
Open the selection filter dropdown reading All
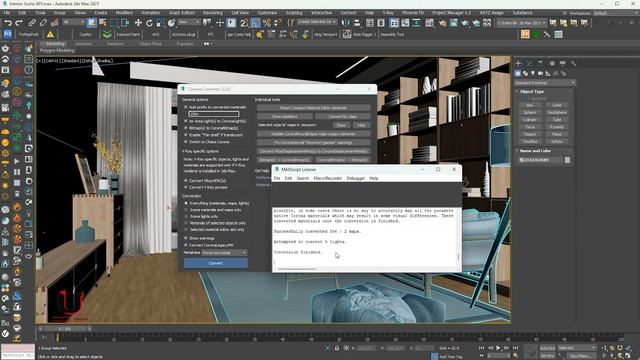(73, 22)
